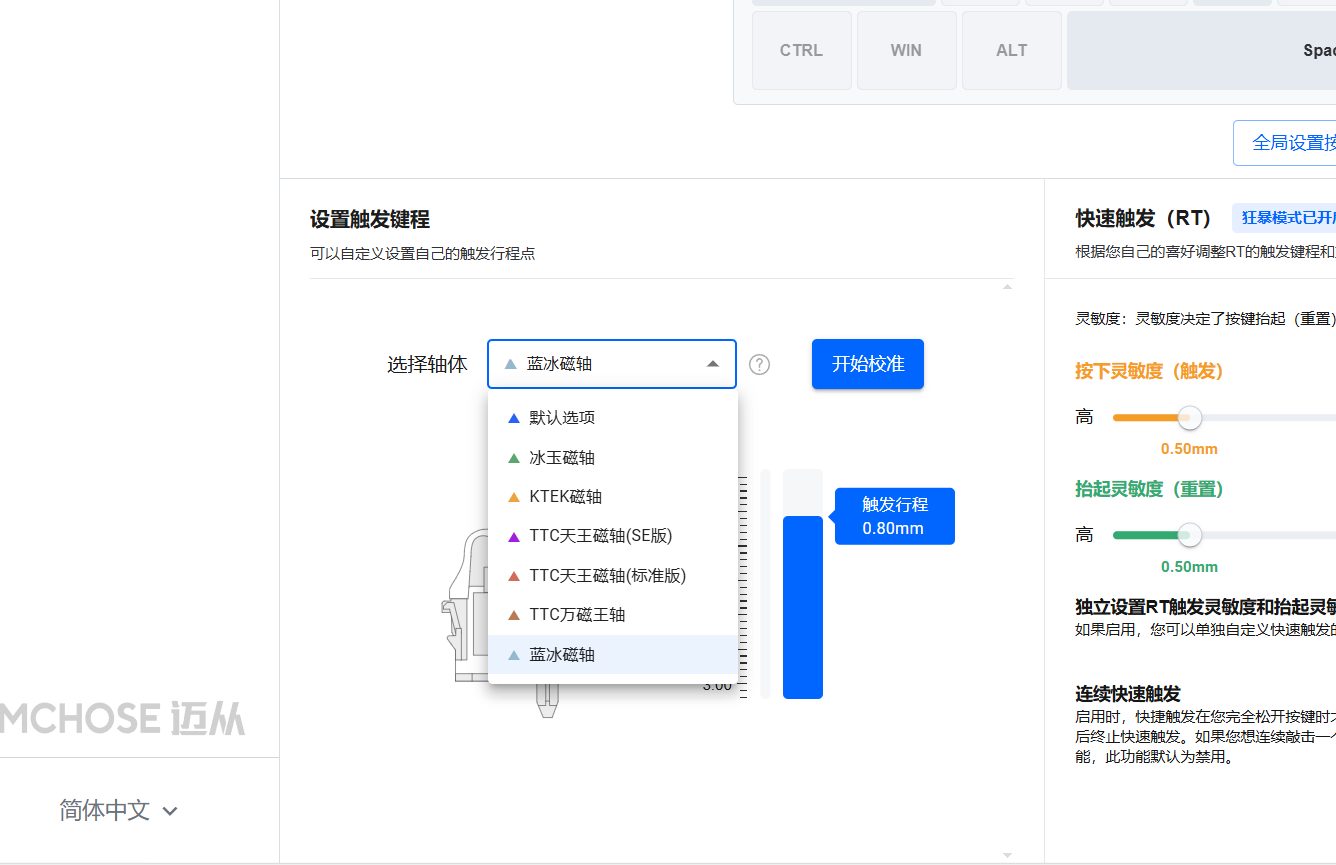Pick 蓝冰磁轴 highlighted list entry
This screenshot has width=1336, height=865.
612,654
